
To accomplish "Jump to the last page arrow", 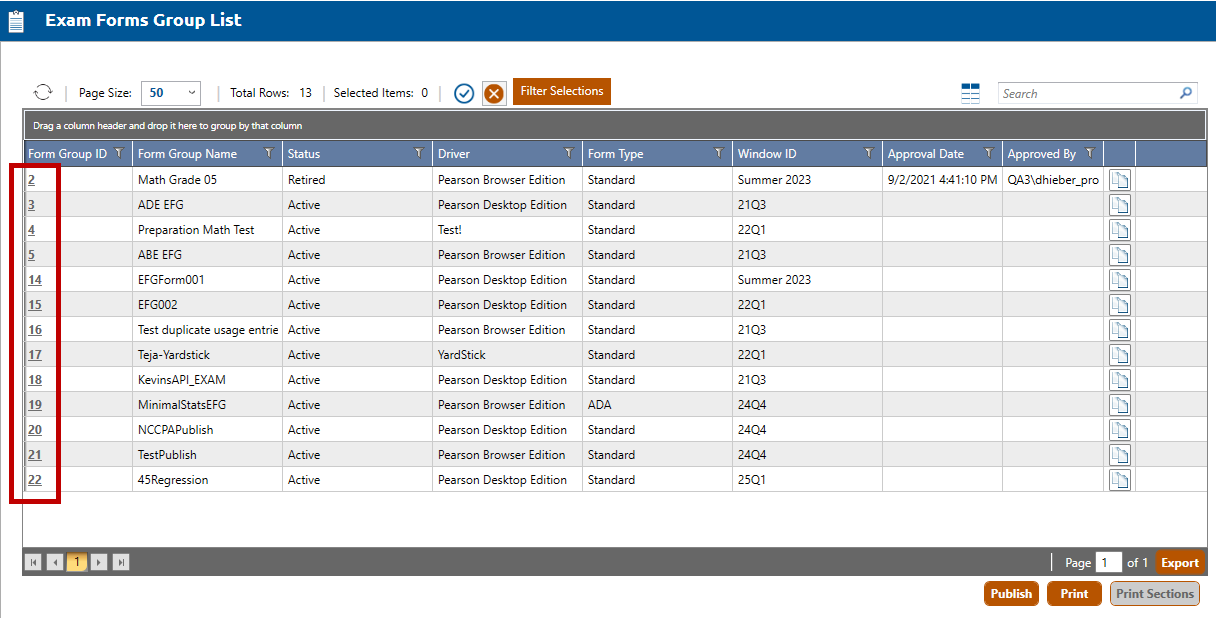I will pos(121,562).
